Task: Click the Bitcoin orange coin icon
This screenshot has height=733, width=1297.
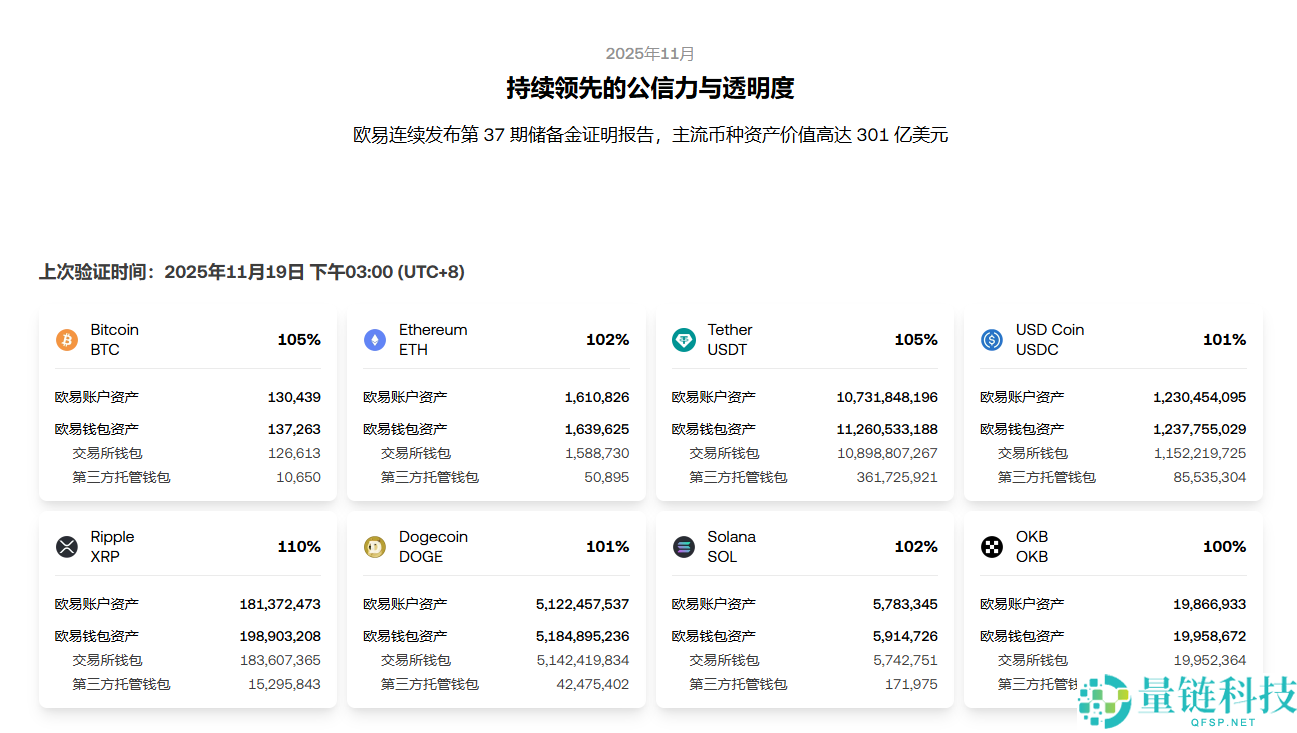Action: tap(66, 340)
